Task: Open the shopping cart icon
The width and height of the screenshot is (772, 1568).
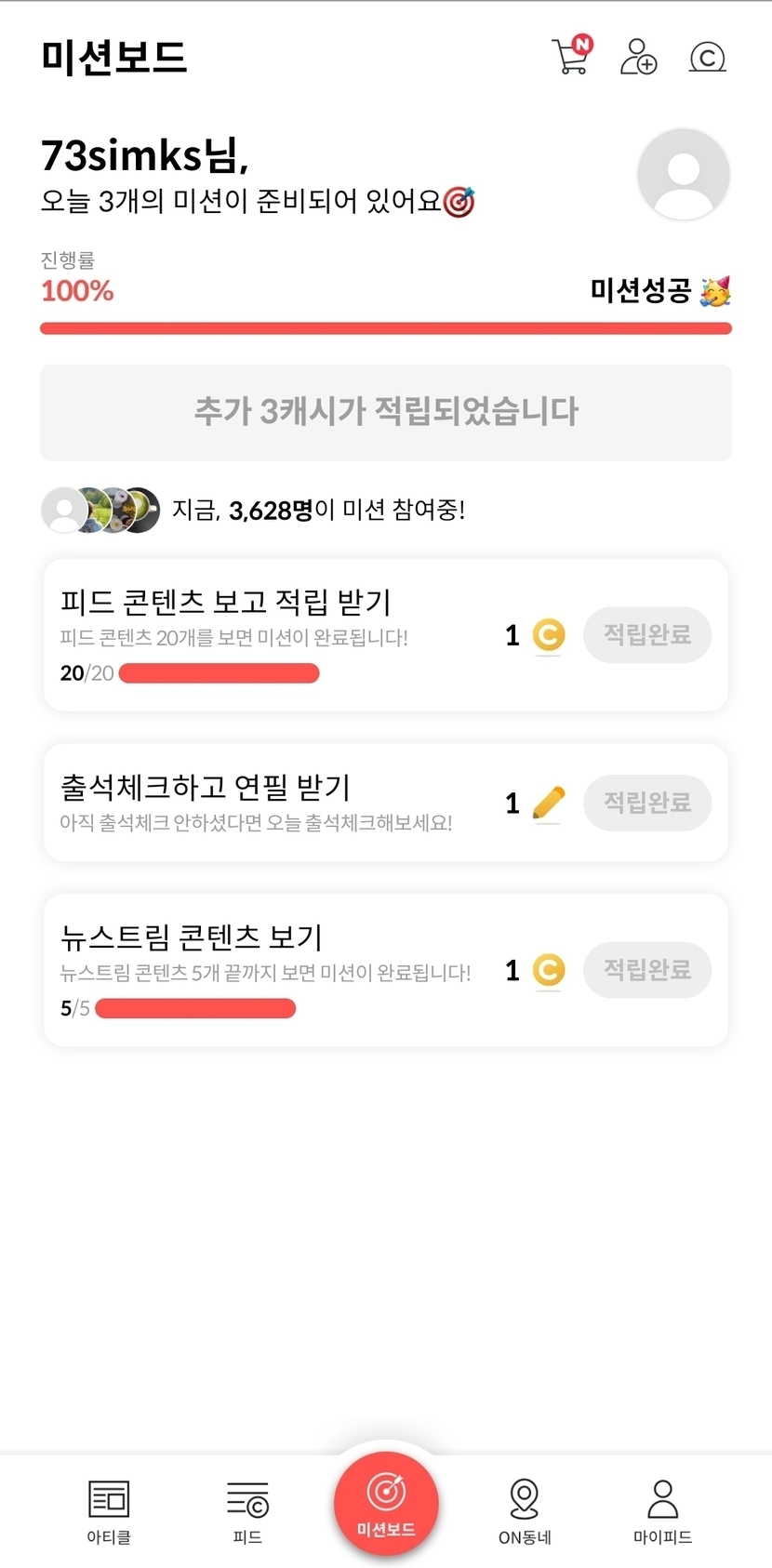Action: click(571, 57)
